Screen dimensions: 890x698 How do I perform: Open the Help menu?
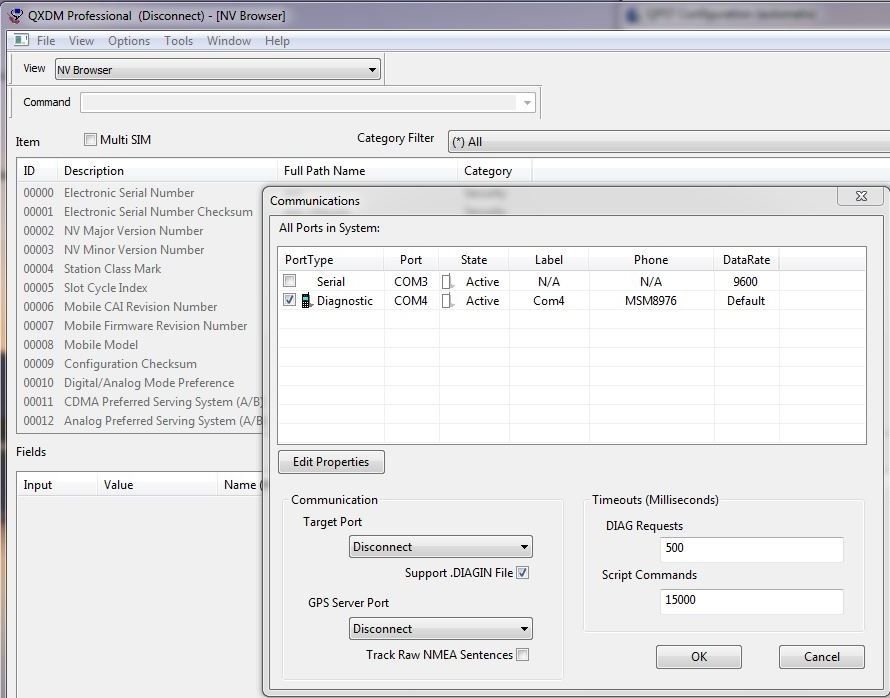coord(277,41)
